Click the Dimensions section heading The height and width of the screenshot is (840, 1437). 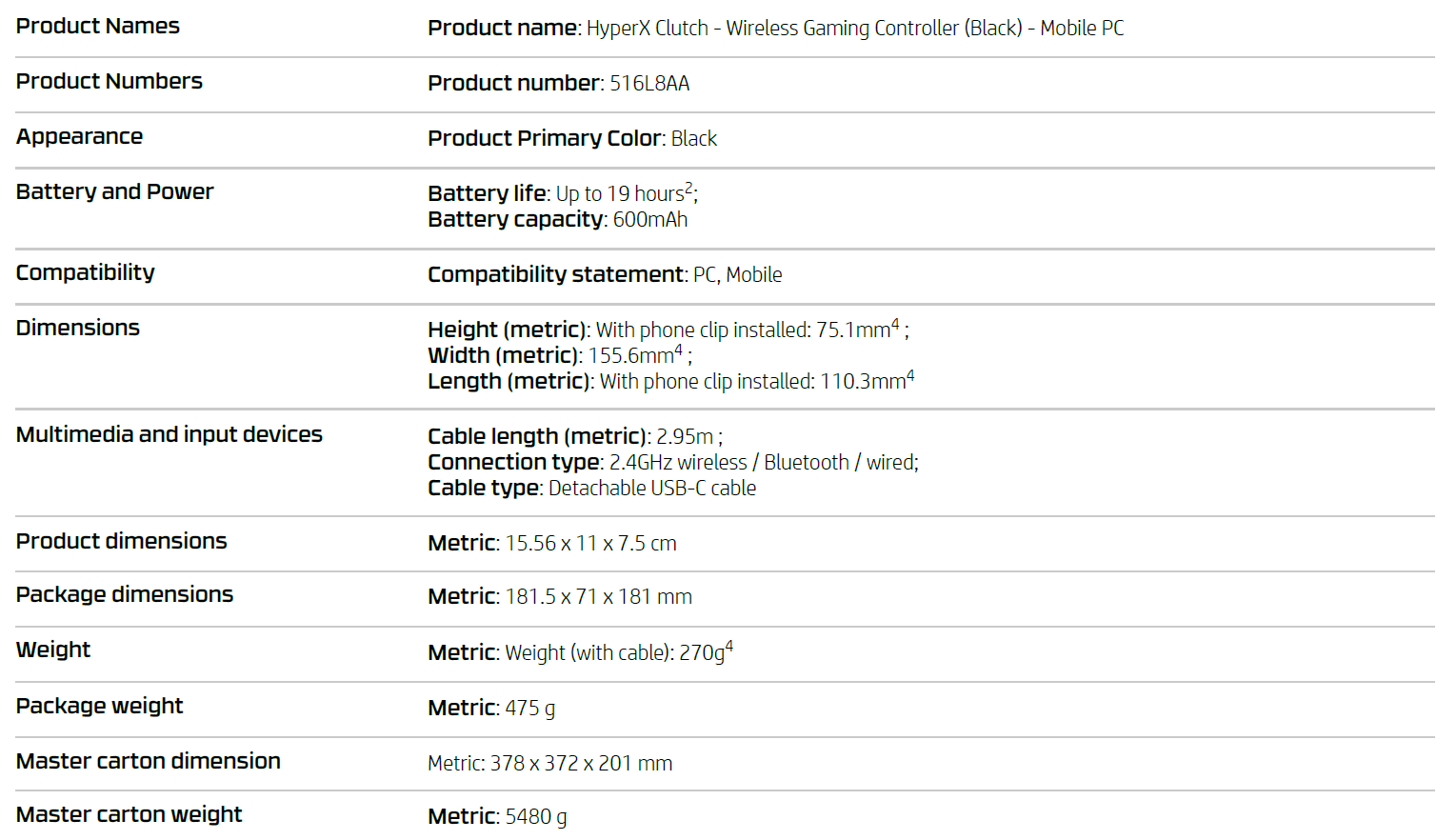click(x=77, y=328)
